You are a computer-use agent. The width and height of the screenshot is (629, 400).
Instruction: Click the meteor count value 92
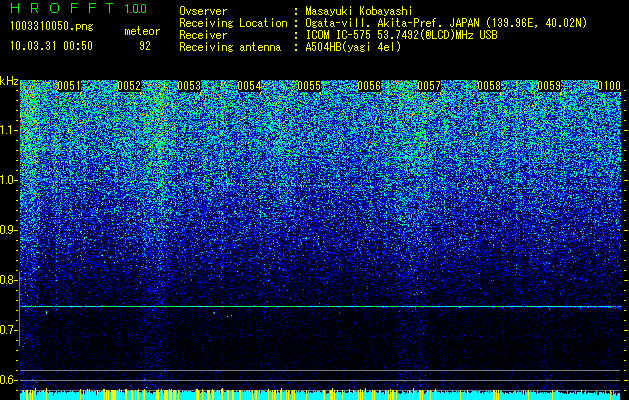pyautogui.click(x=145, y=46)
